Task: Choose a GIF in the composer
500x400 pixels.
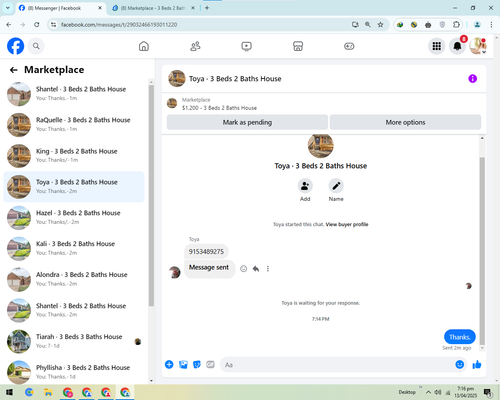Action: 210,365
